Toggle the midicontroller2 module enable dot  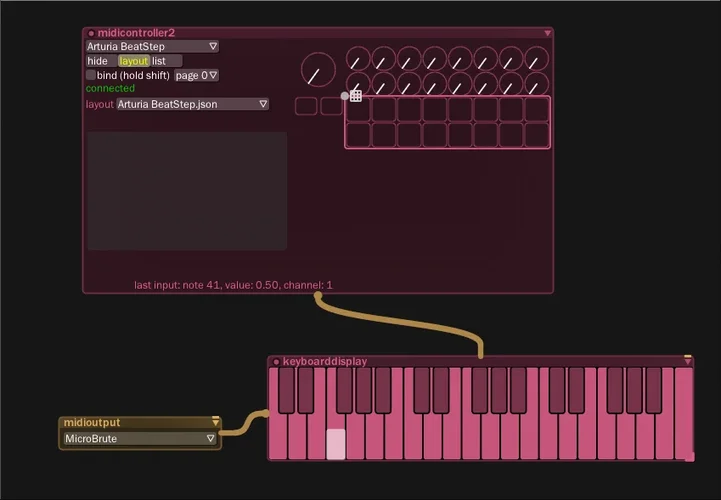pyautogui.click(x=91, y=33)
